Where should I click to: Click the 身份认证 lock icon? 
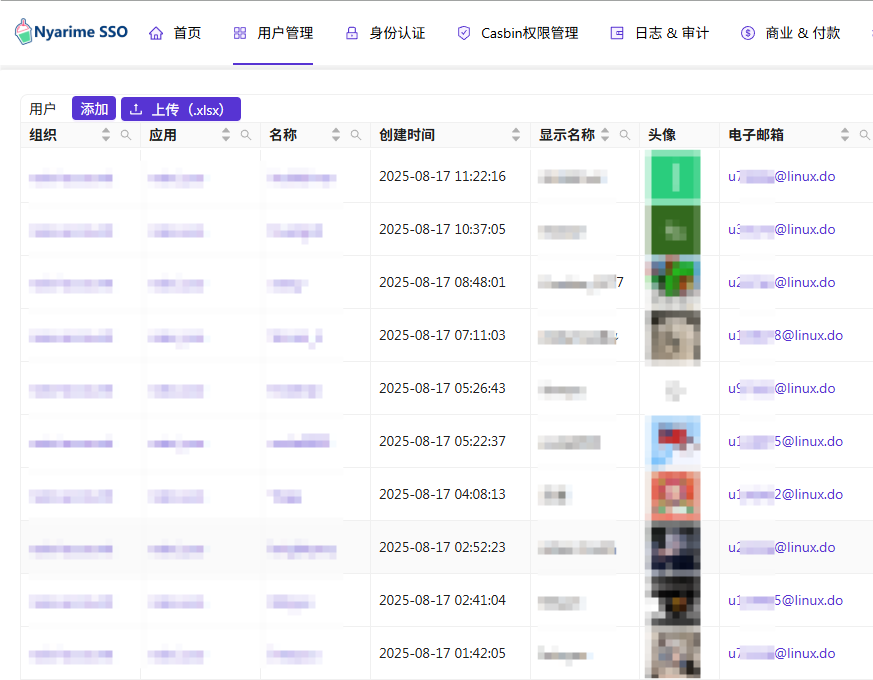coord(352,33)
